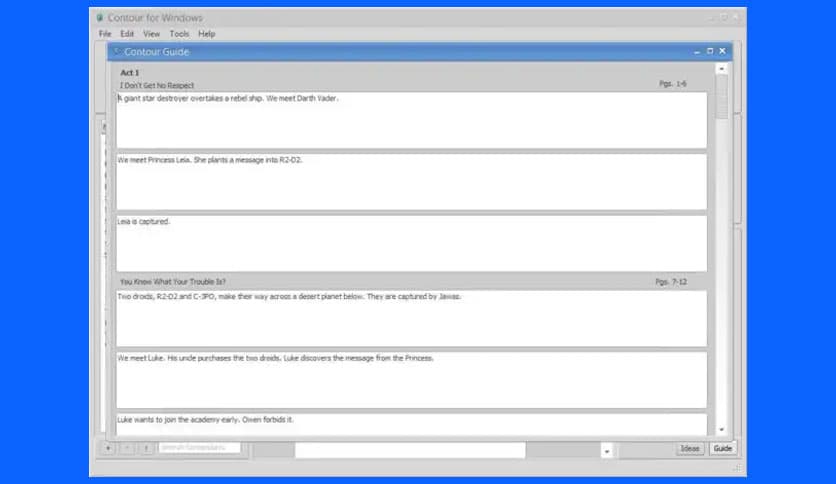
Task: Click the 'Act 1' heading
Action: point(130,72)
